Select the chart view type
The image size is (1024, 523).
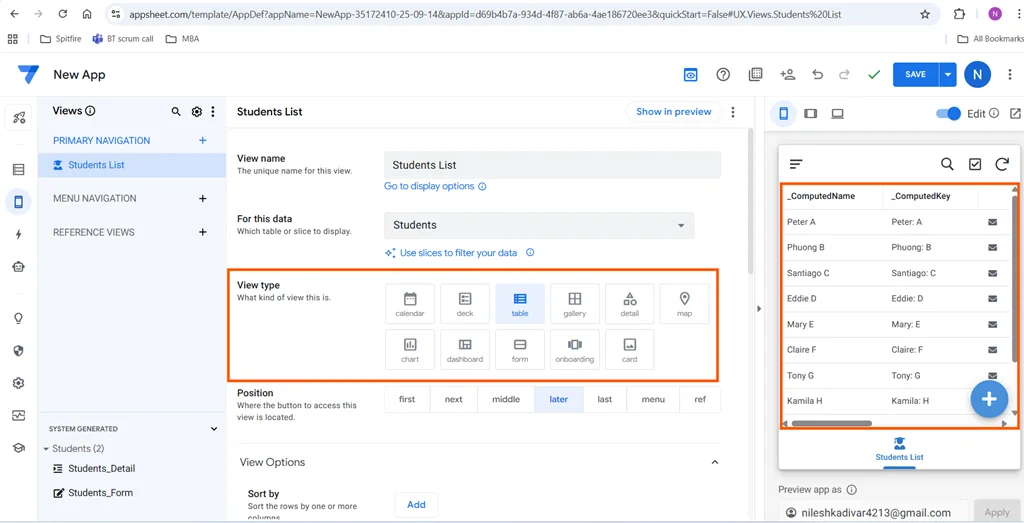click(410, 349)
